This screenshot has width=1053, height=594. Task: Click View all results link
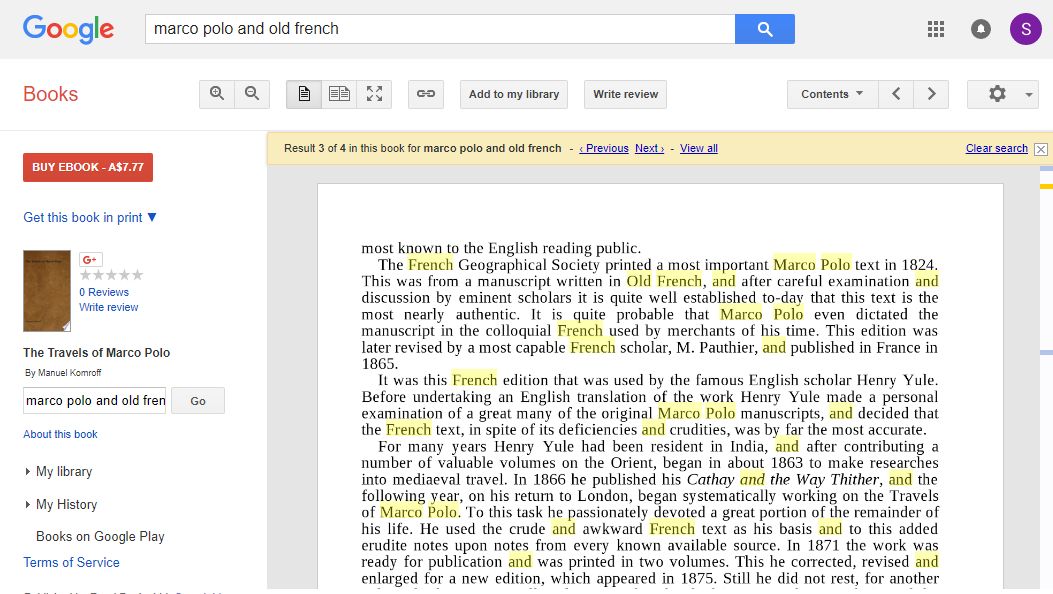698,148
